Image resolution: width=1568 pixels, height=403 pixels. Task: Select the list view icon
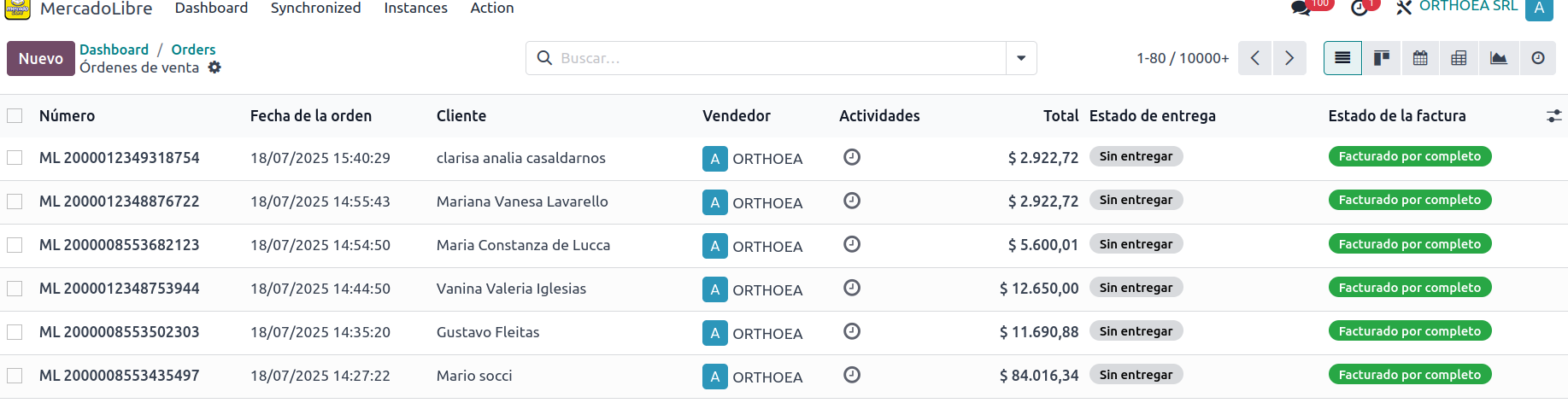pos(1342,58)
